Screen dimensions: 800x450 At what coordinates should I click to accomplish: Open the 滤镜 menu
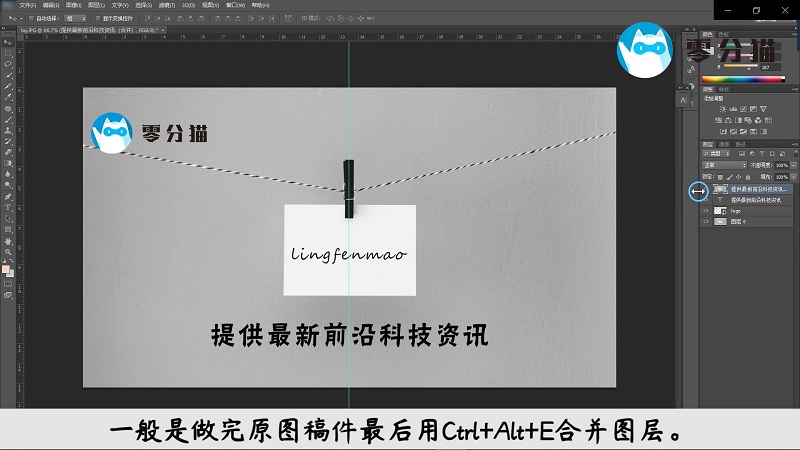coord(139,5)
